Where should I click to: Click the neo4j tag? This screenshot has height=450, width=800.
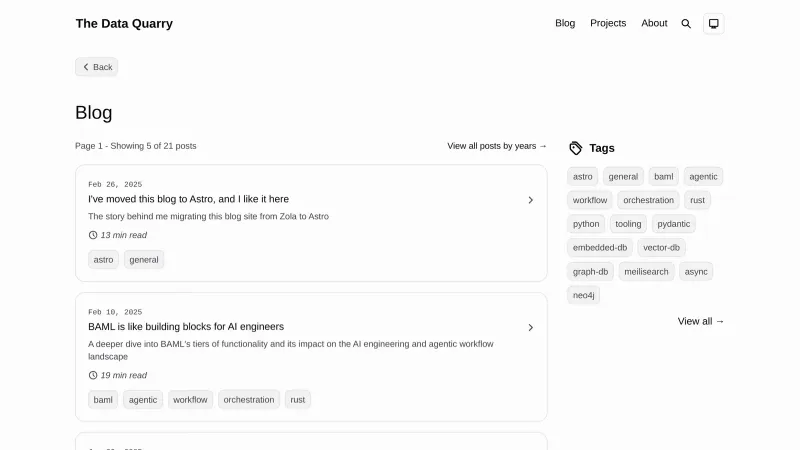583,295
